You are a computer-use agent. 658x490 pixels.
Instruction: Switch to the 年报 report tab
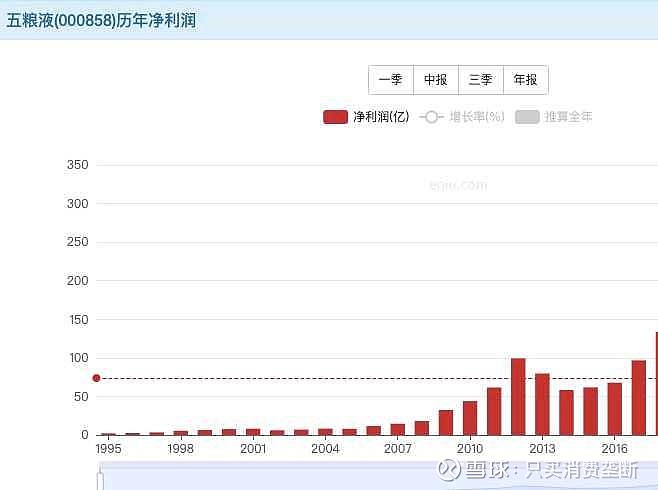click(525, 80)
